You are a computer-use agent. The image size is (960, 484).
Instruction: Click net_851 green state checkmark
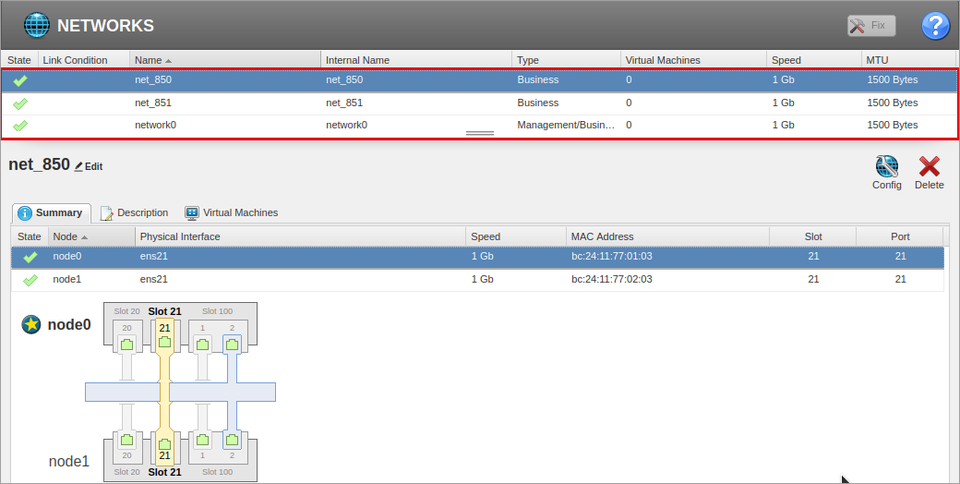20,103
